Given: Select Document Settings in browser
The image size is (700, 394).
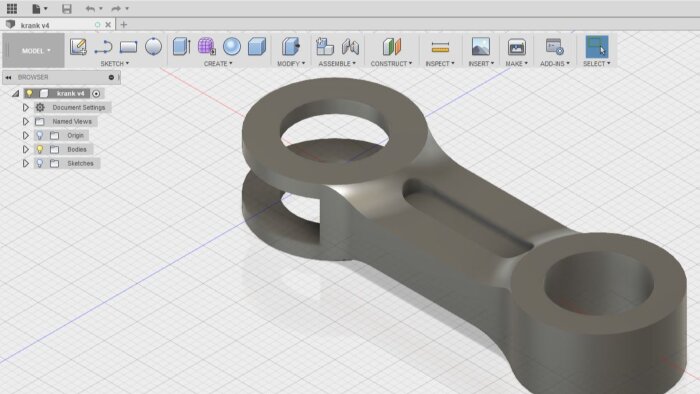Looking at the screenshot, I should point(79,108).
